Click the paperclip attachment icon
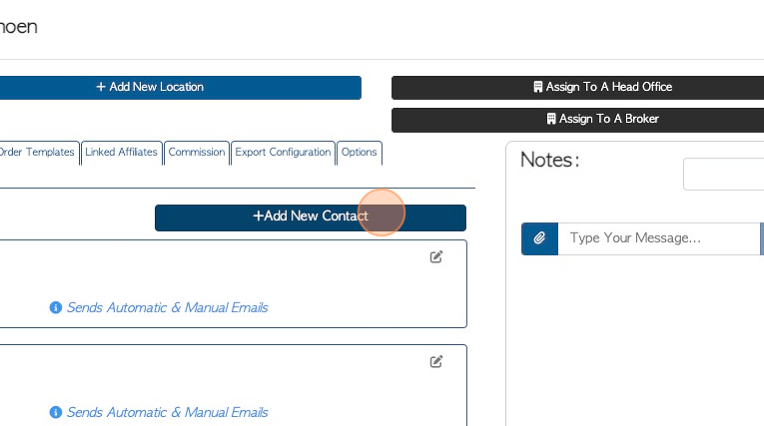This screenshot has height=426, width=764. (x=539, y=238)
